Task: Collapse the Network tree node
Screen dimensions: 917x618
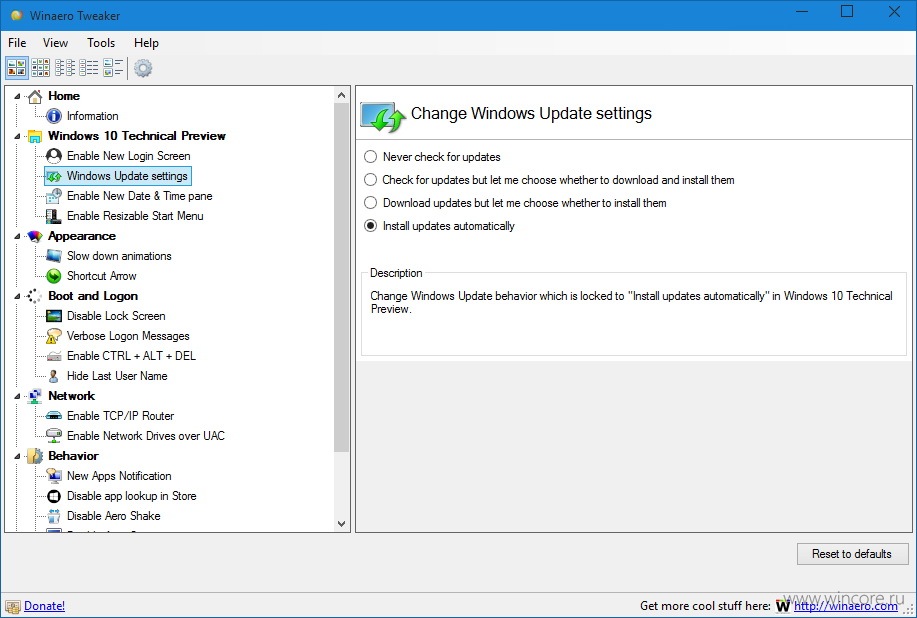Action: click(17, 396)
